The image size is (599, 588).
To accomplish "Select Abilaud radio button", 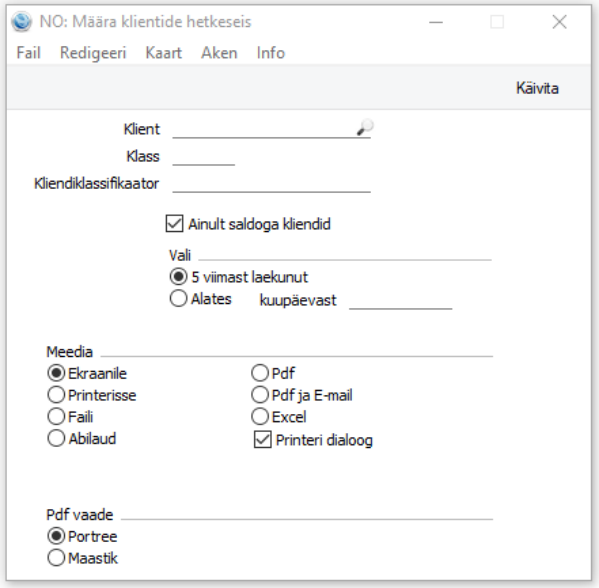I will click(56, 438).
